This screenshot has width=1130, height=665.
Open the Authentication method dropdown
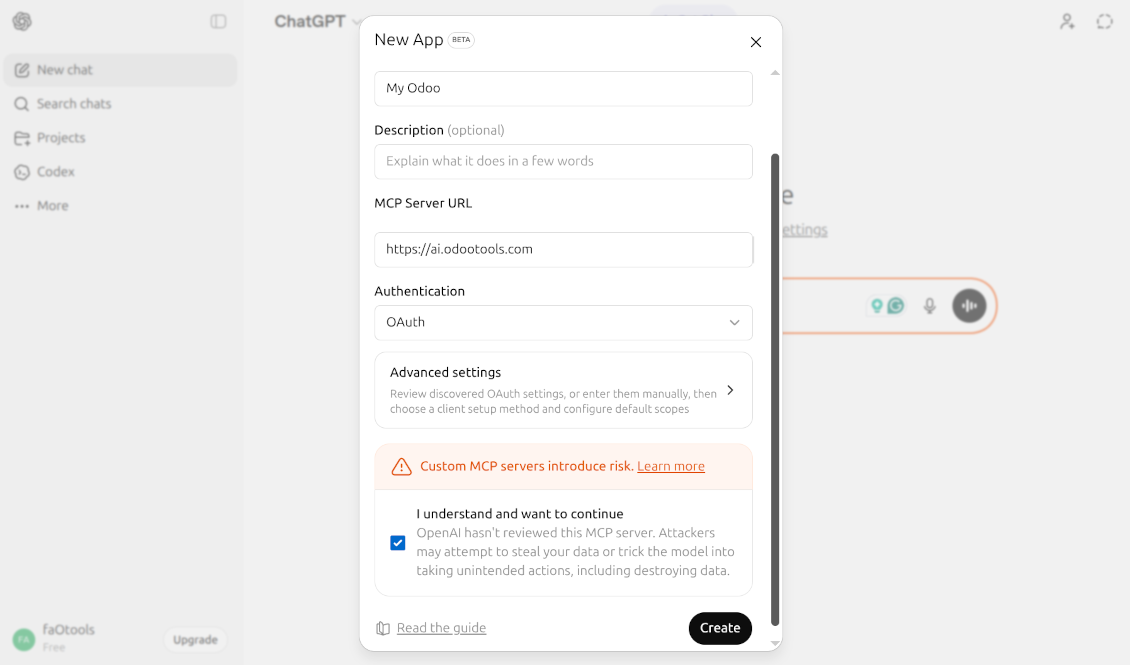(x=563, y=322)
